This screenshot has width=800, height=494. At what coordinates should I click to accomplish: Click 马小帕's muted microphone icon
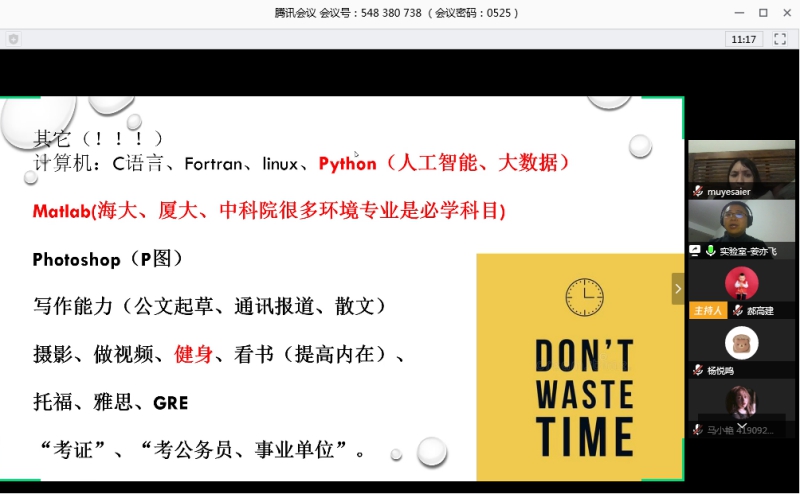[x=697, y=429]
